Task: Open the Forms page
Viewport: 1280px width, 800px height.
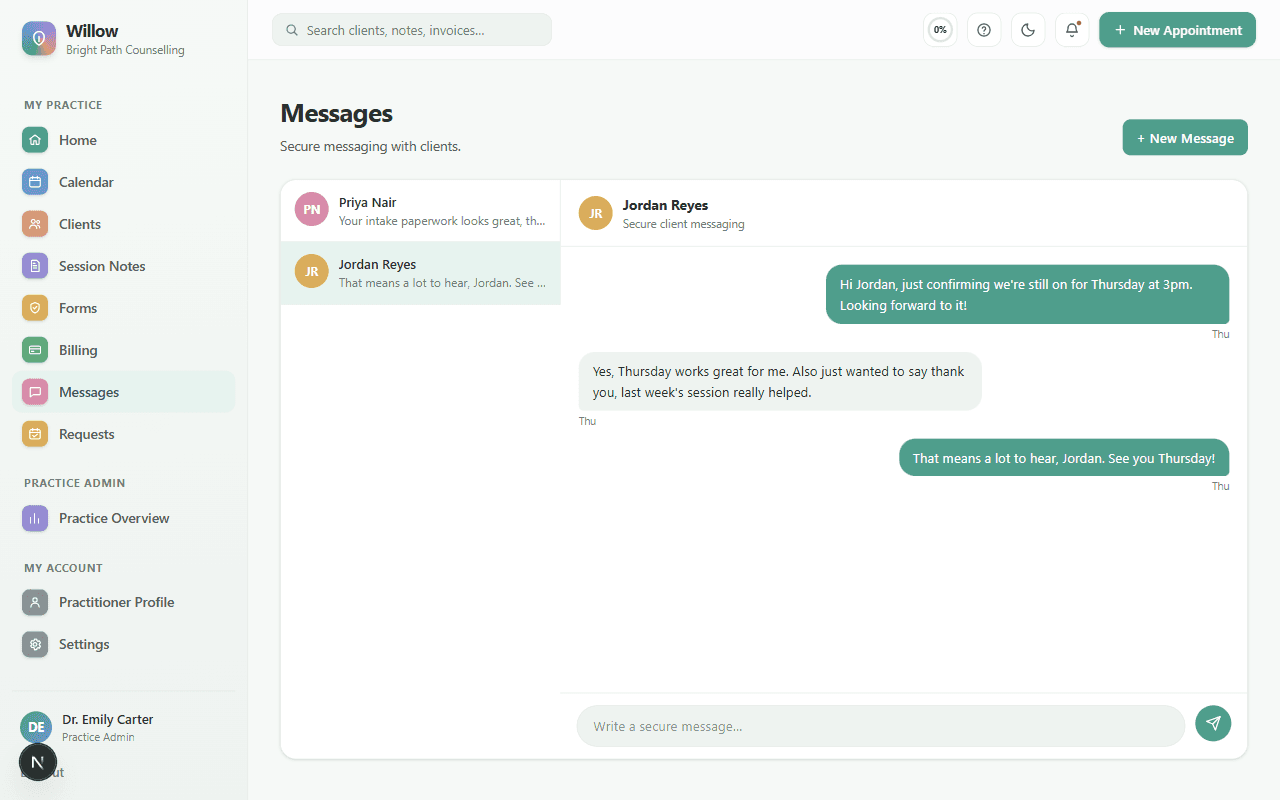Action: click(124, 308)
